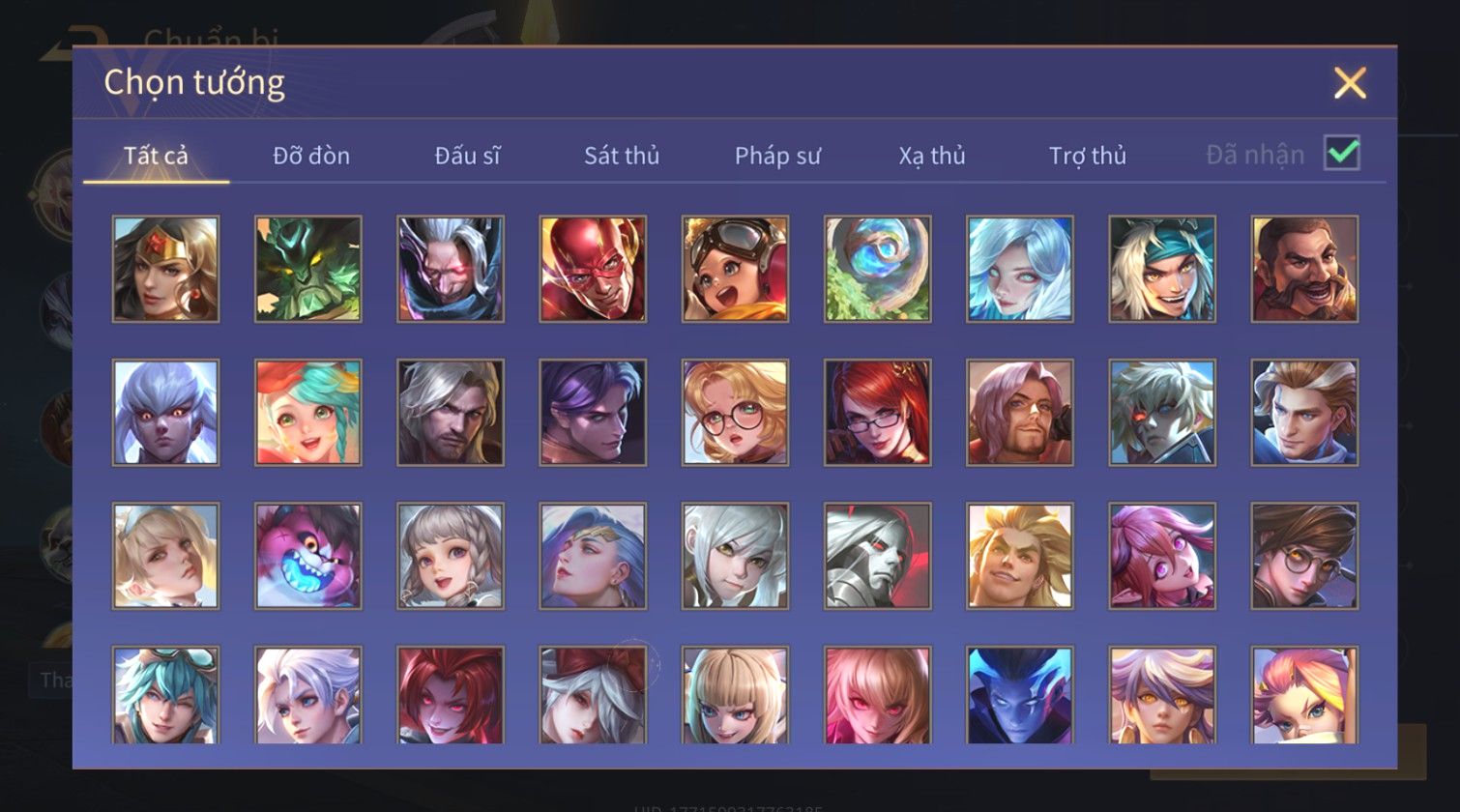Screen dimensions: 1460x812
Task: Open the Xạ thủ tab
Action: 932,156
